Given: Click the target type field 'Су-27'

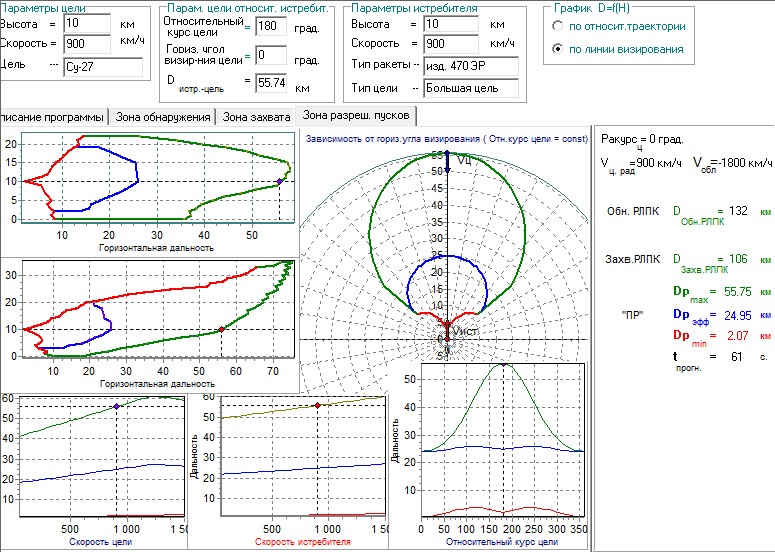Looking at the screenshot, I should 103,67.
